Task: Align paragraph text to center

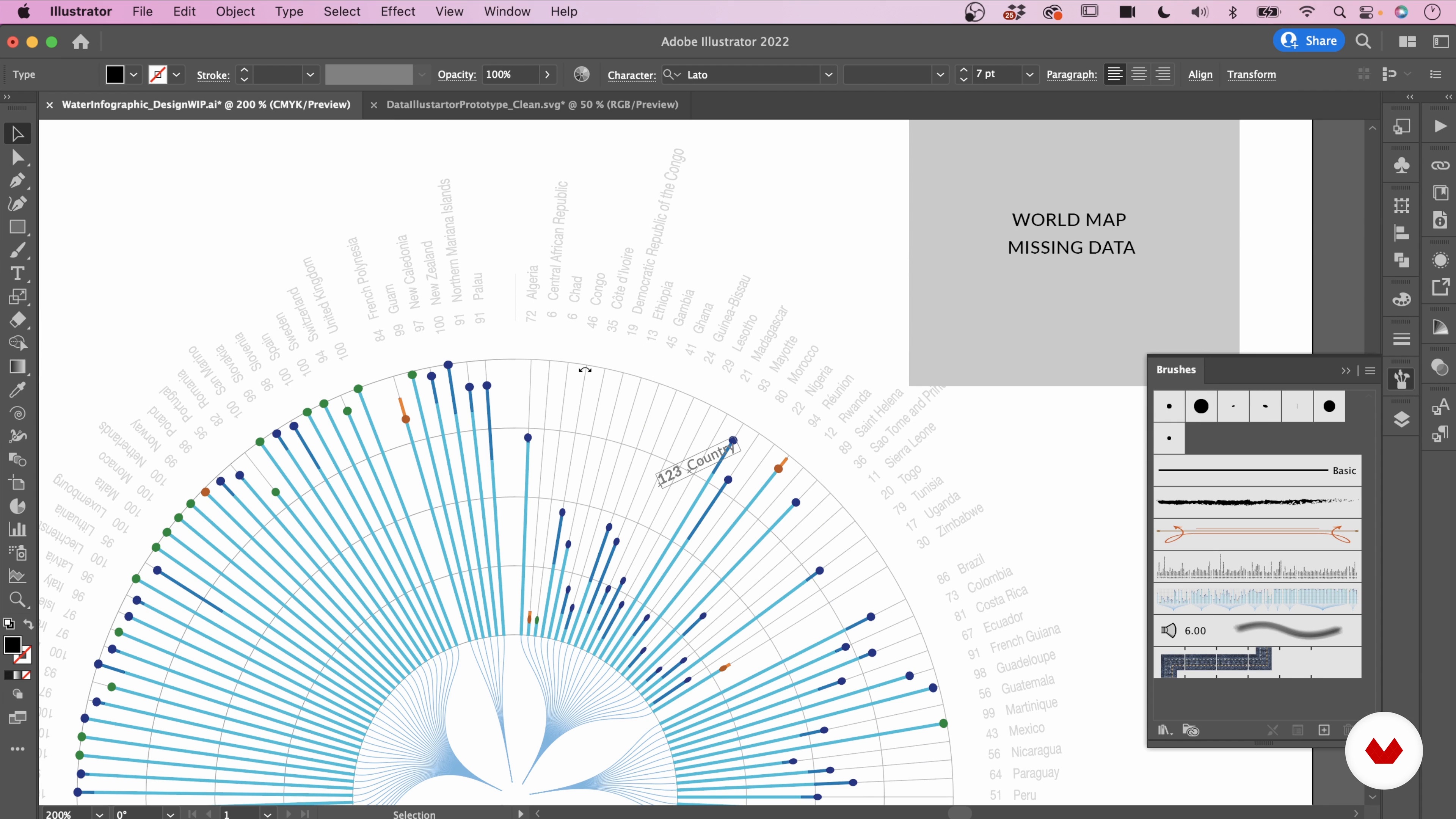Action: 1139,74
